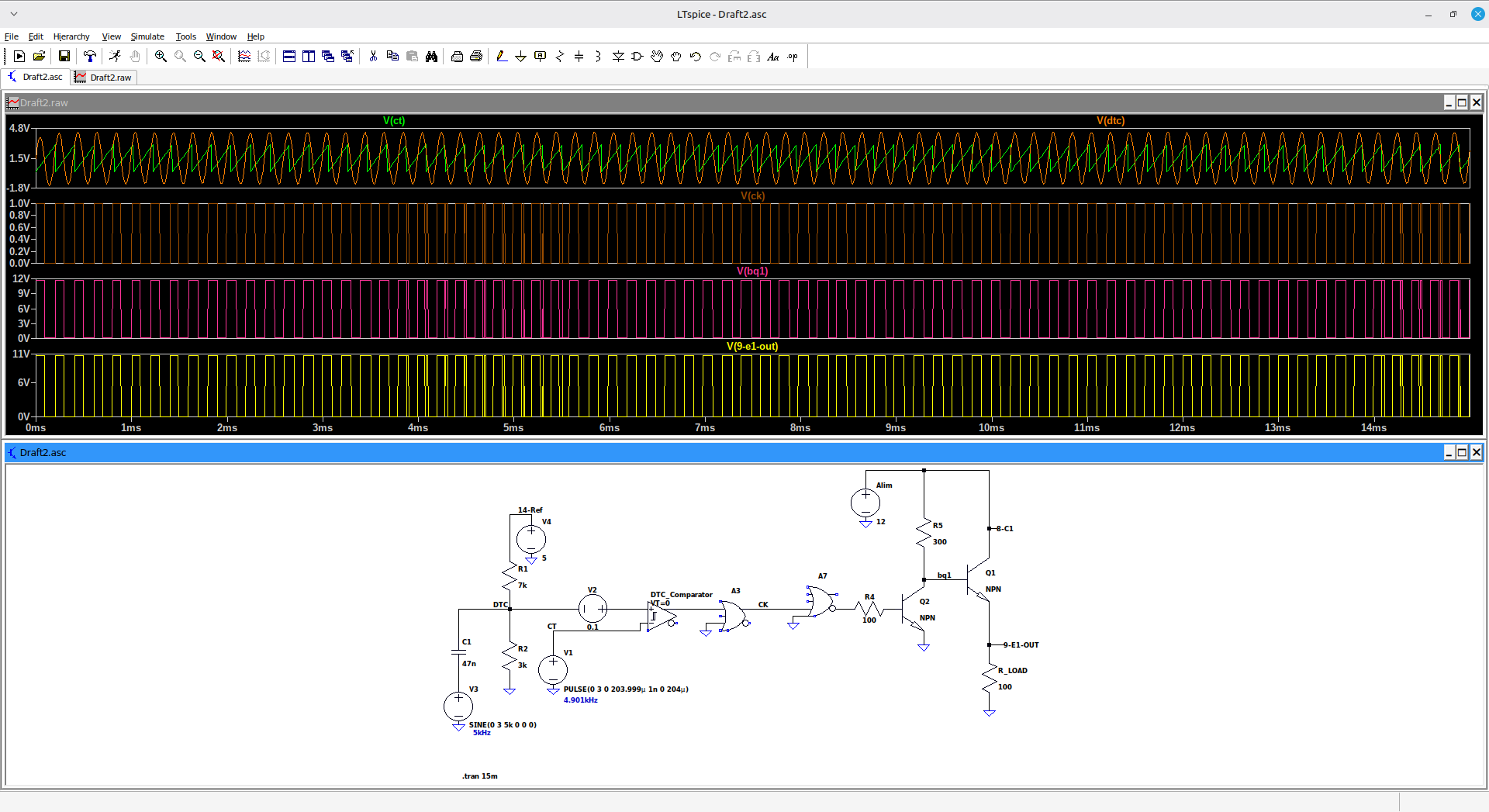Screen dimensions: 1489x812
Task: Click the V(ck) trace label
Action: 752,195
